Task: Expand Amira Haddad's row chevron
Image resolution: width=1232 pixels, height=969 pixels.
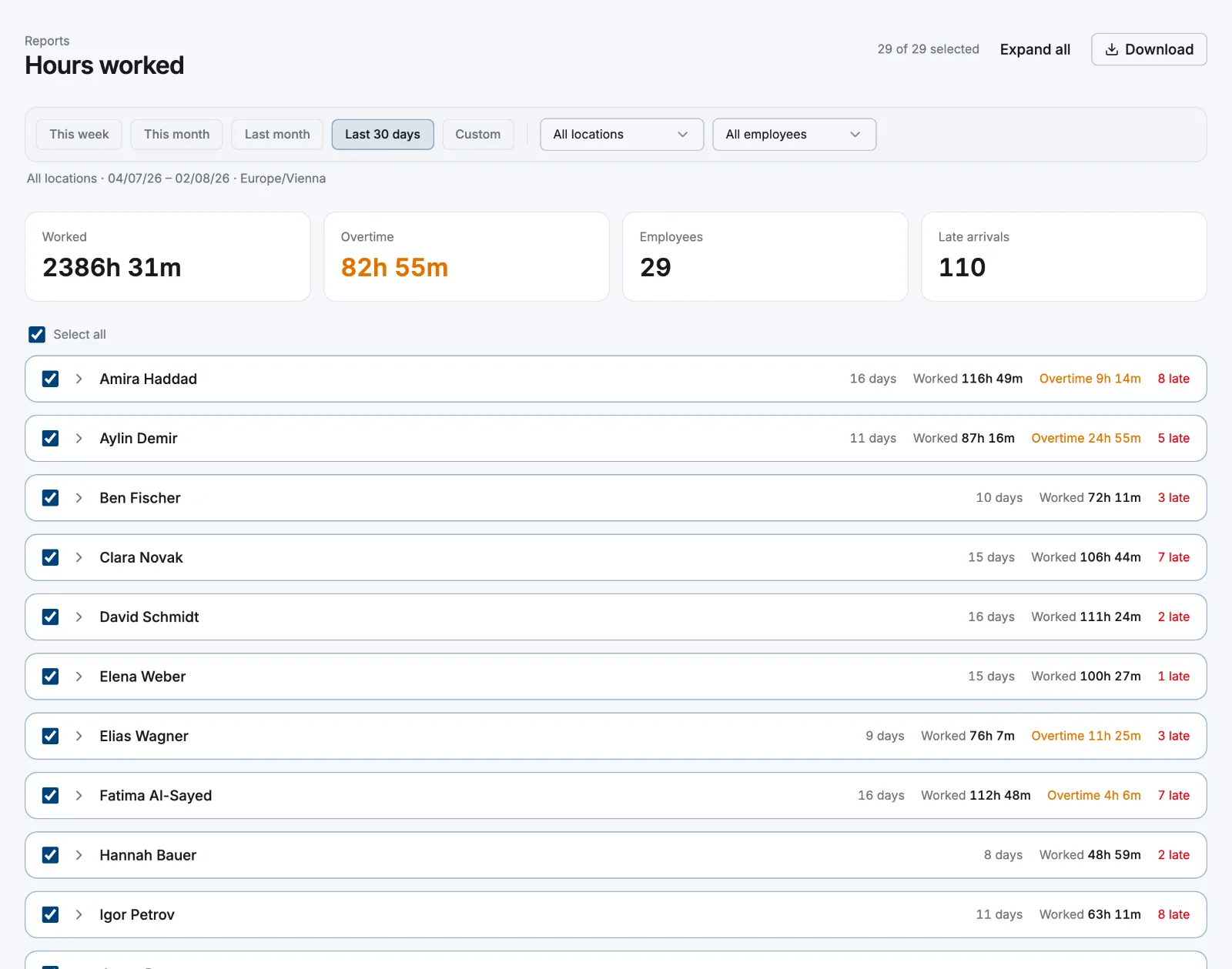Action: (79, 379)
